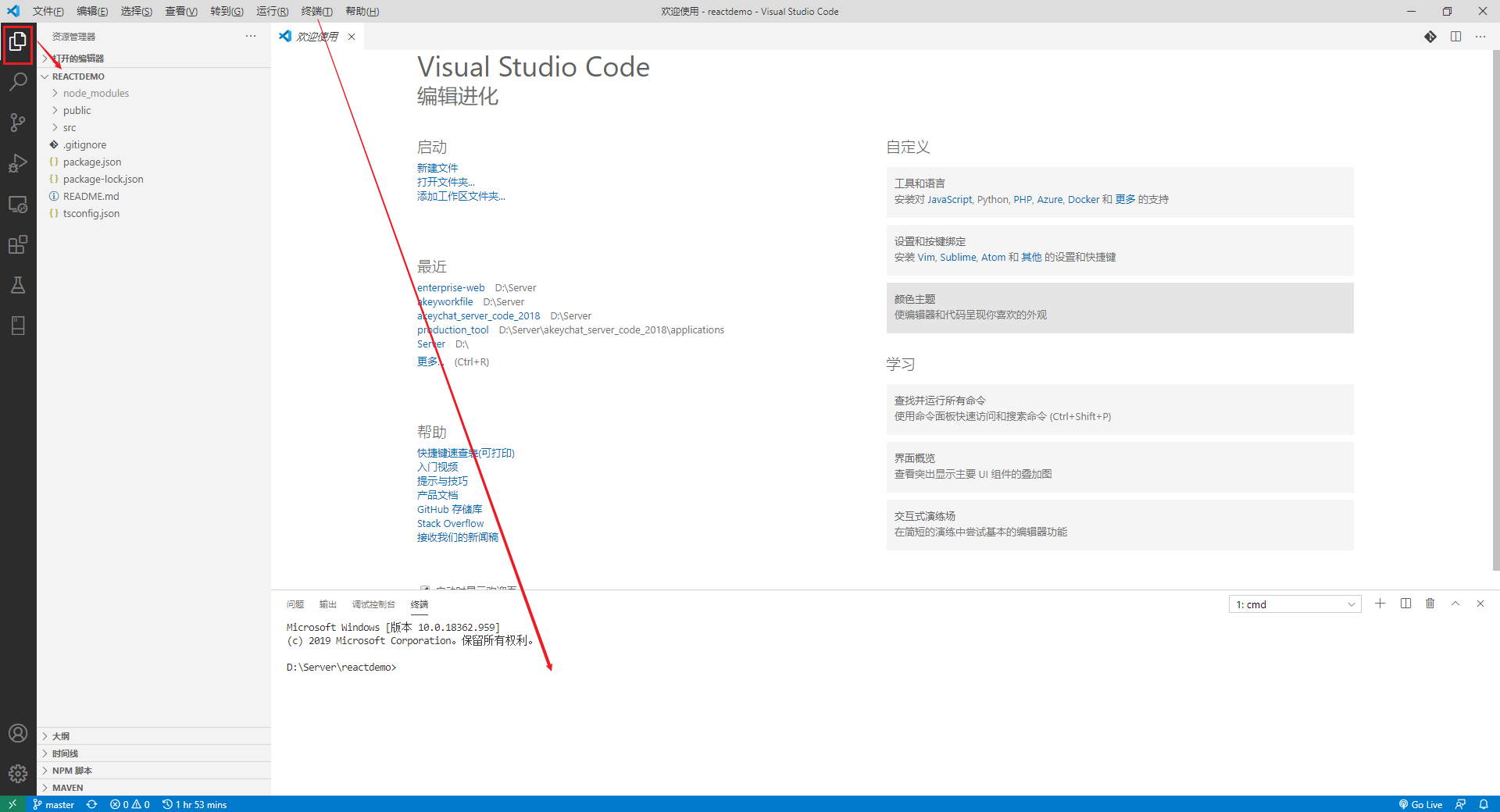Open the 终端(T) menu
This screenshot has height=812, width=1500.
coord(316,11)
